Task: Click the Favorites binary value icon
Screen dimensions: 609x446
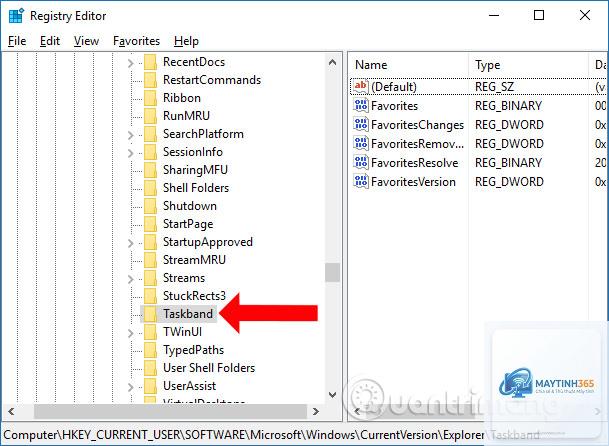Action: 361,105
